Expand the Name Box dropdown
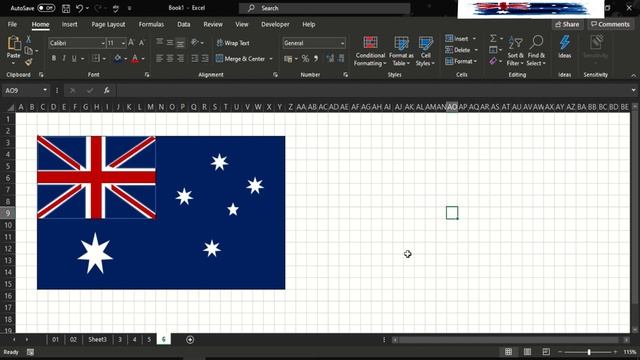Screen dimensions: 640x360 tap(45, 90)
